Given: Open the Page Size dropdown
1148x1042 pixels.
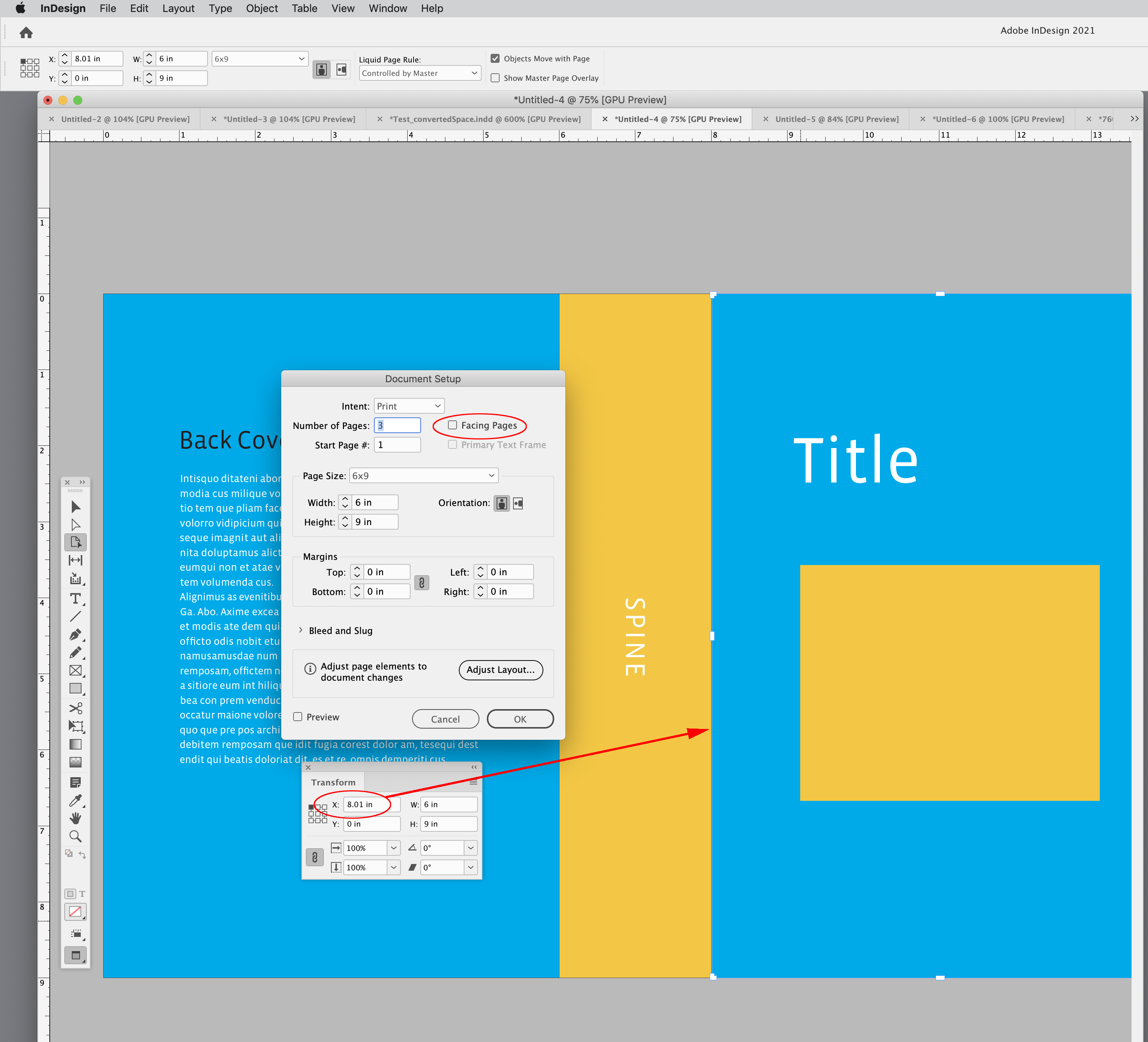Looking at the screenshot, I should coord(423,475).
